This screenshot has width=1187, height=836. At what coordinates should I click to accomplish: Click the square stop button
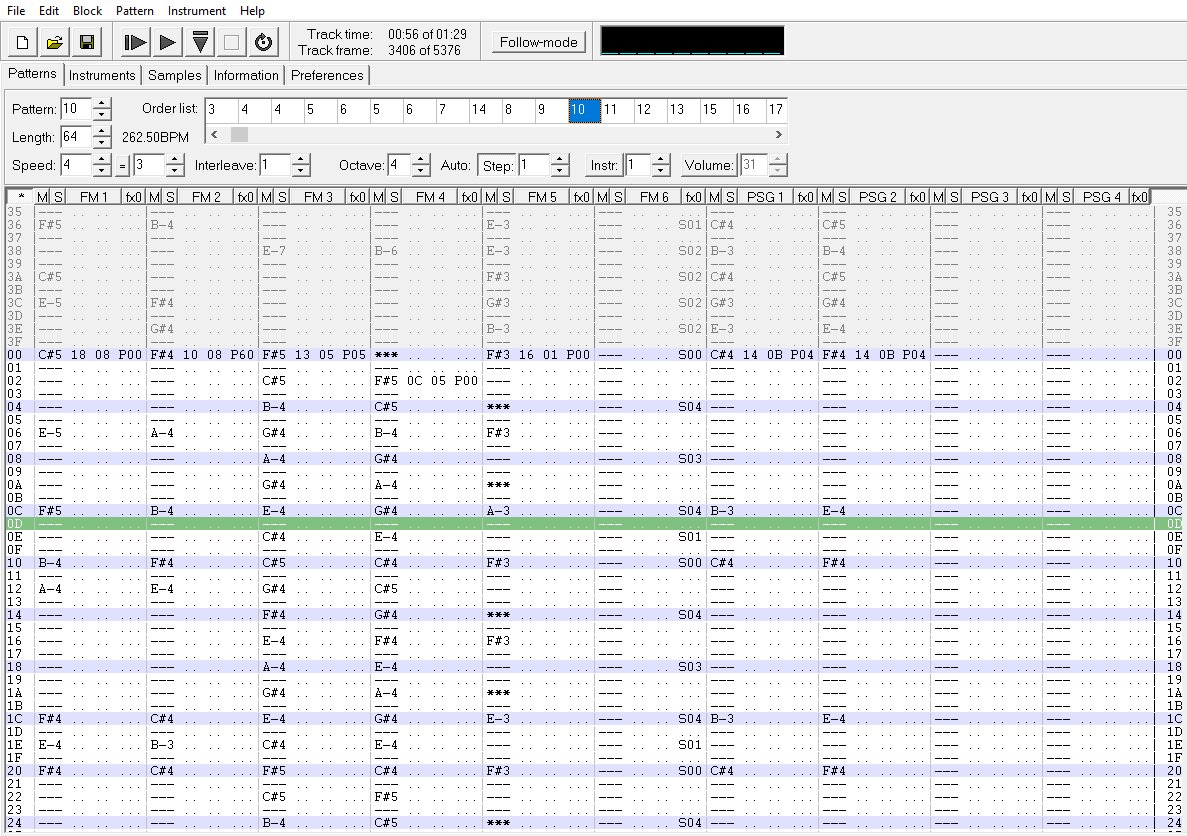click(x=232, y=42)
